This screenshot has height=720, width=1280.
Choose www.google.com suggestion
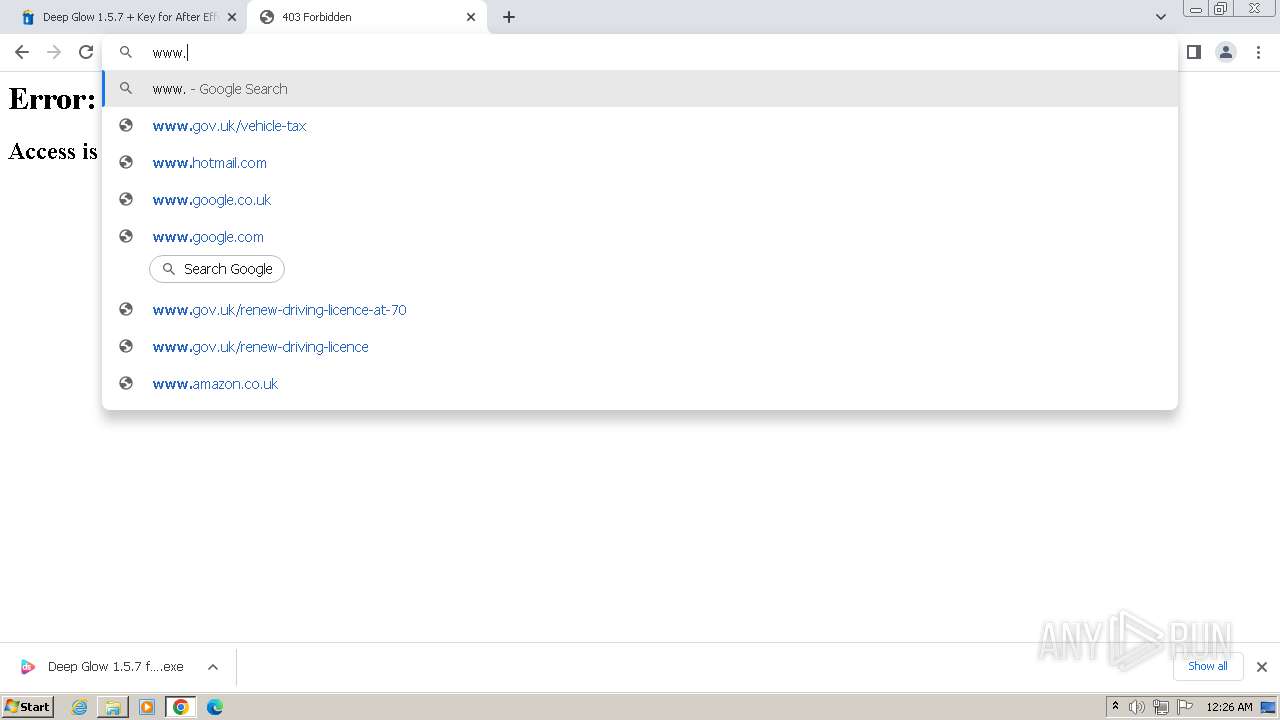pos(640,236)
